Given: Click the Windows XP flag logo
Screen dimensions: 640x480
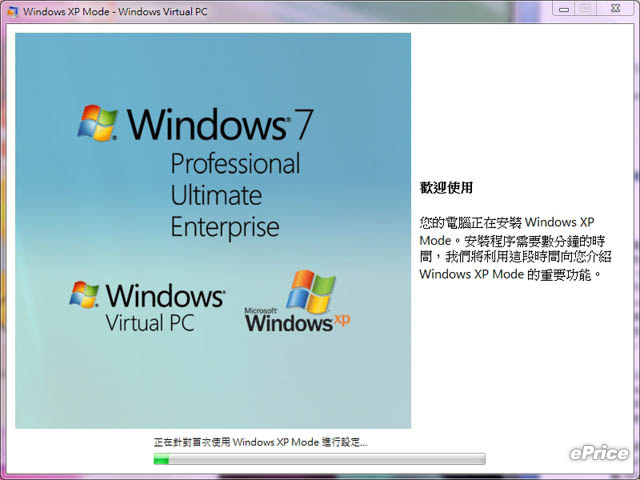Looking at the screenshot, I should (x=311, y=291).
